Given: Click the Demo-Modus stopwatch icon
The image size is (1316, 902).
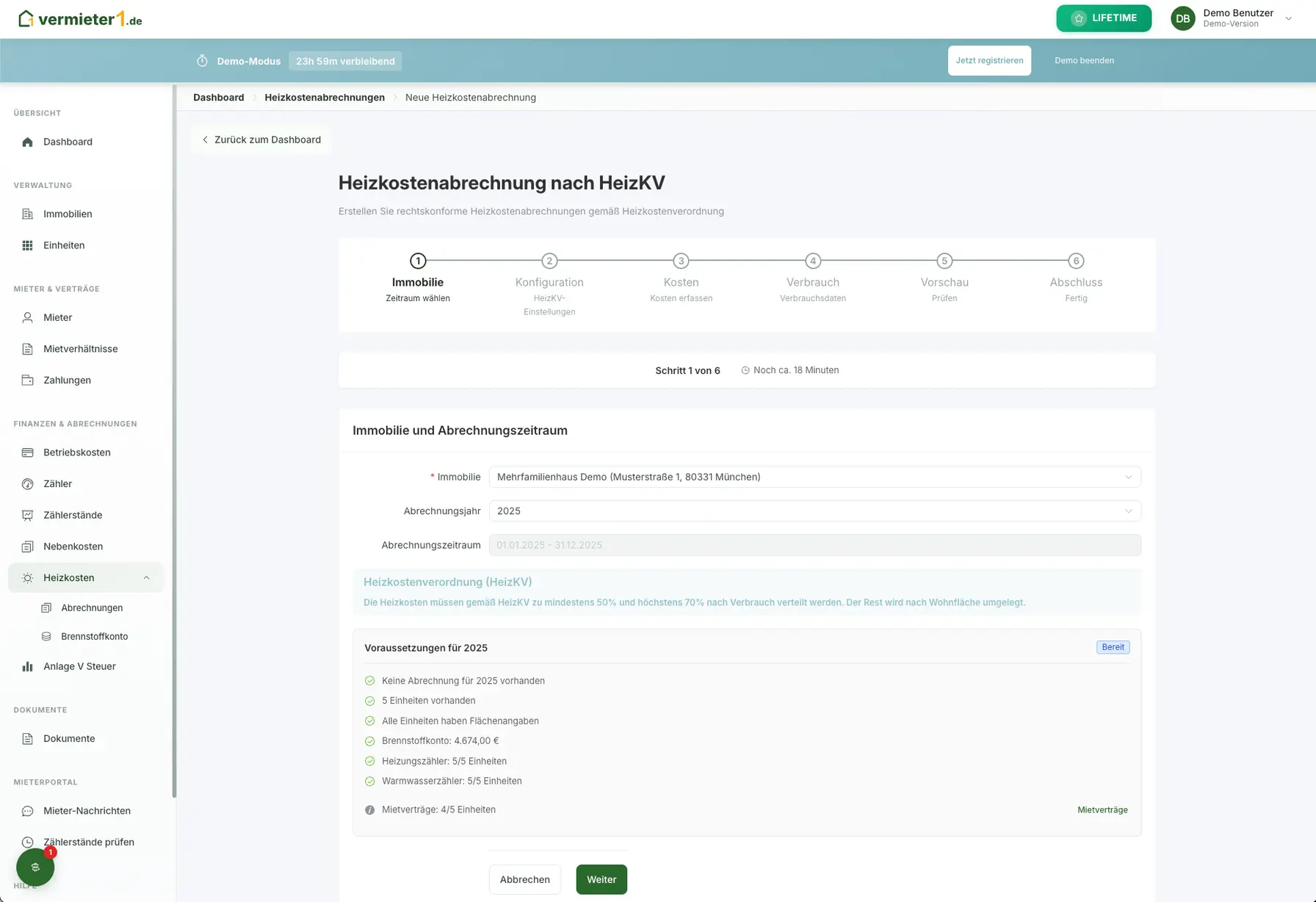Looking at the screenshot, I should pyautogui.click(x=203, y=61).
